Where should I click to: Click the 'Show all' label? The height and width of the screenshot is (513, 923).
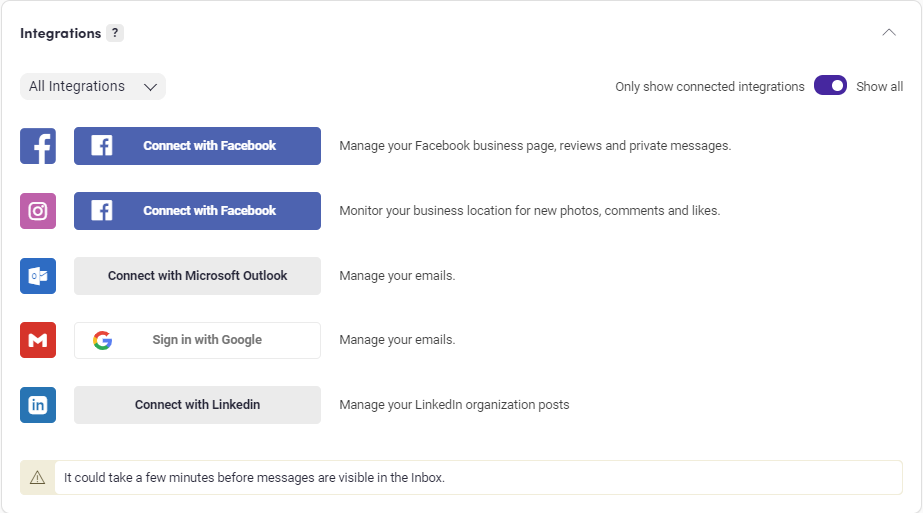click(x=879, y=87)
